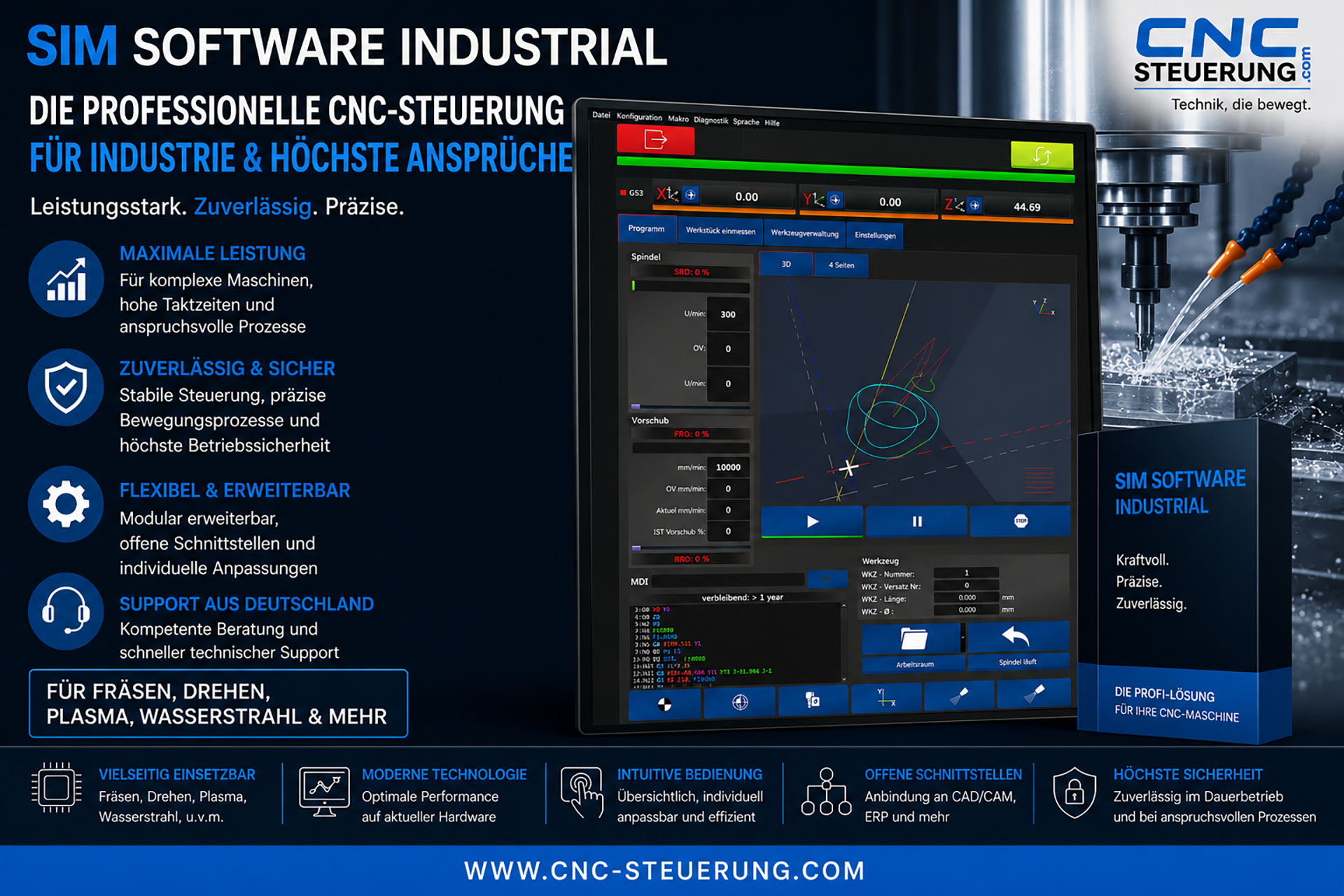The image size is (1344, 896).
Task: Click the shield Zuverlässig & Sicher icon
Action: (66, 387)
